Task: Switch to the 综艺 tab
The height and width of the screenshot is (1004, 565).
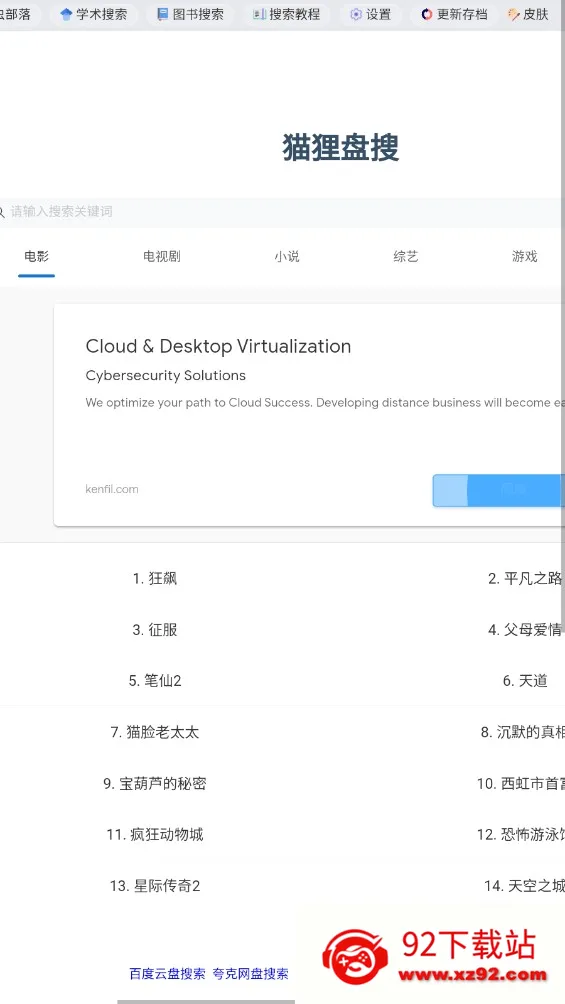Action: [405, 257]
